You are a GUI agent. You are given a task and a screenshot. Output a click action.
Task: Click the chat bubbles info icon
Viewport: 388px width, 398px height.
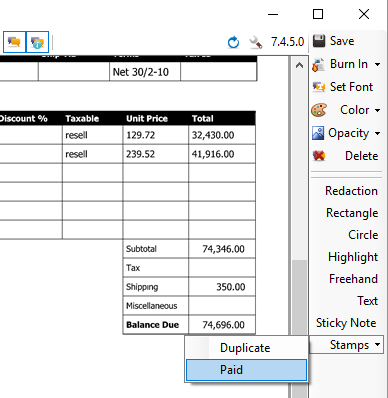tap(37, 42)
